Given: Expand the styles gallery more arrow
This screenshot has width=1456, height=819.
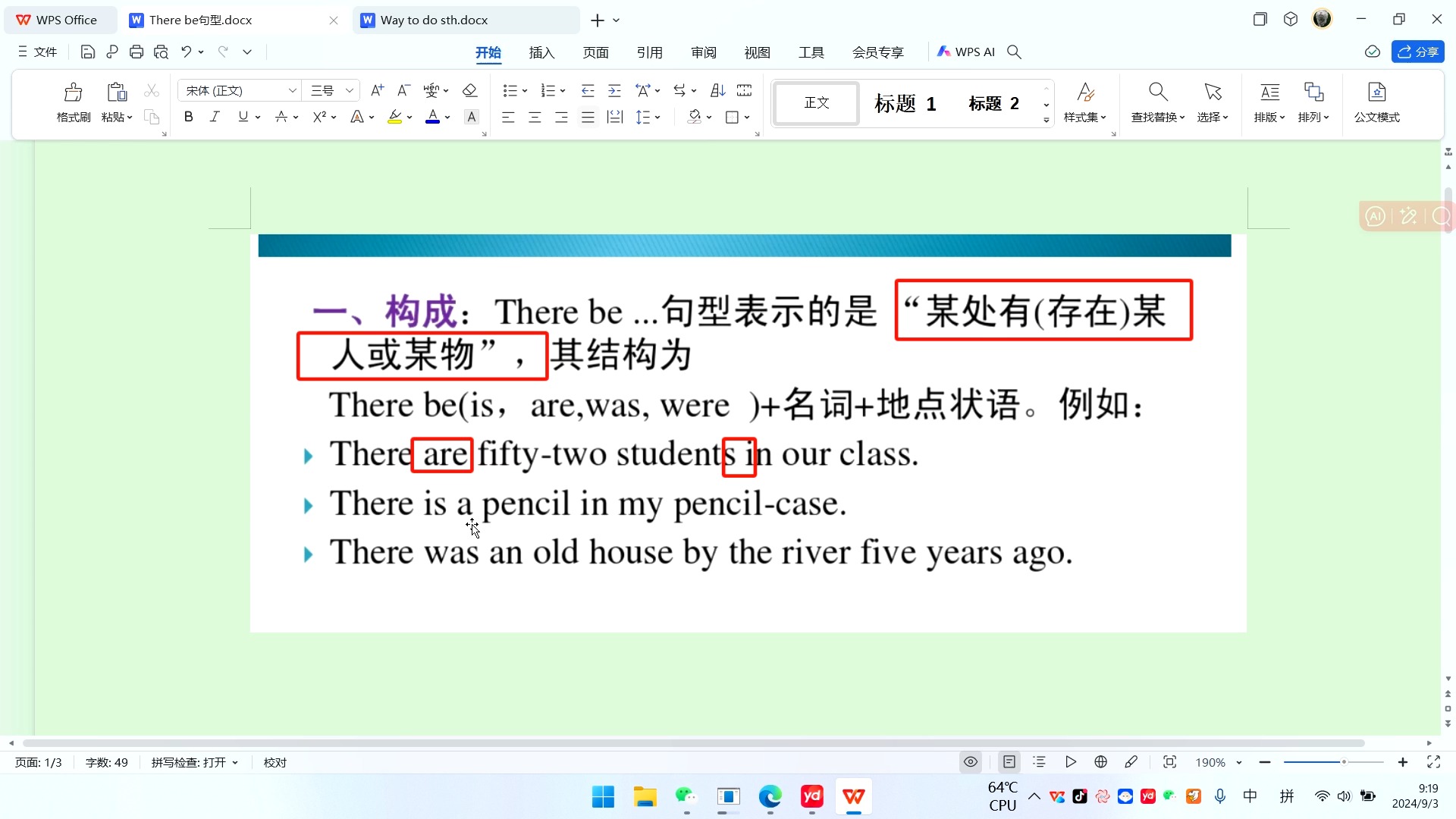Looking at the screenshot, I should click(1046, 120).
